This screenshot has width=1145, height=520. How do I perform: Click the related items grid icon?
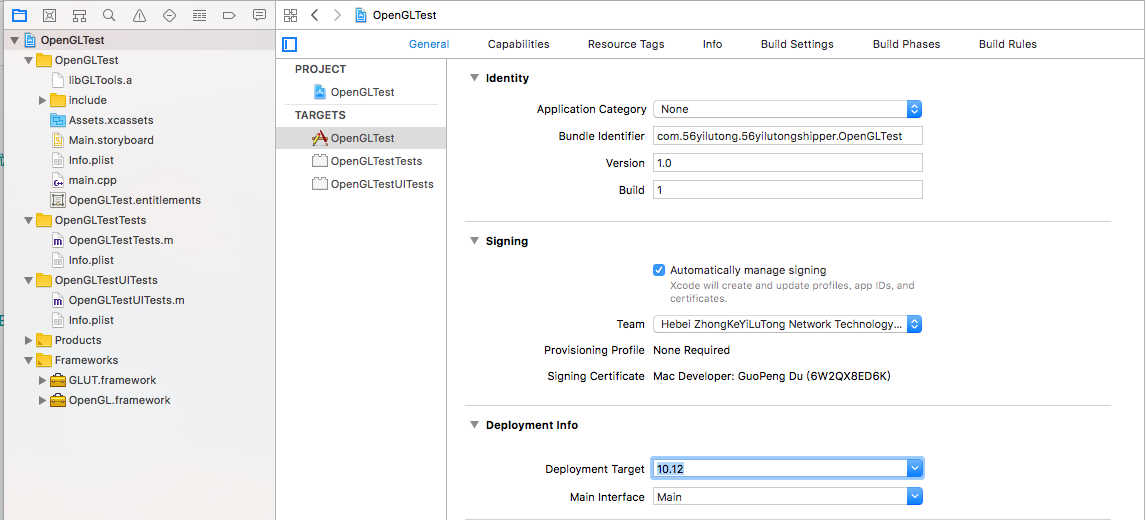(x=290, y=15)
